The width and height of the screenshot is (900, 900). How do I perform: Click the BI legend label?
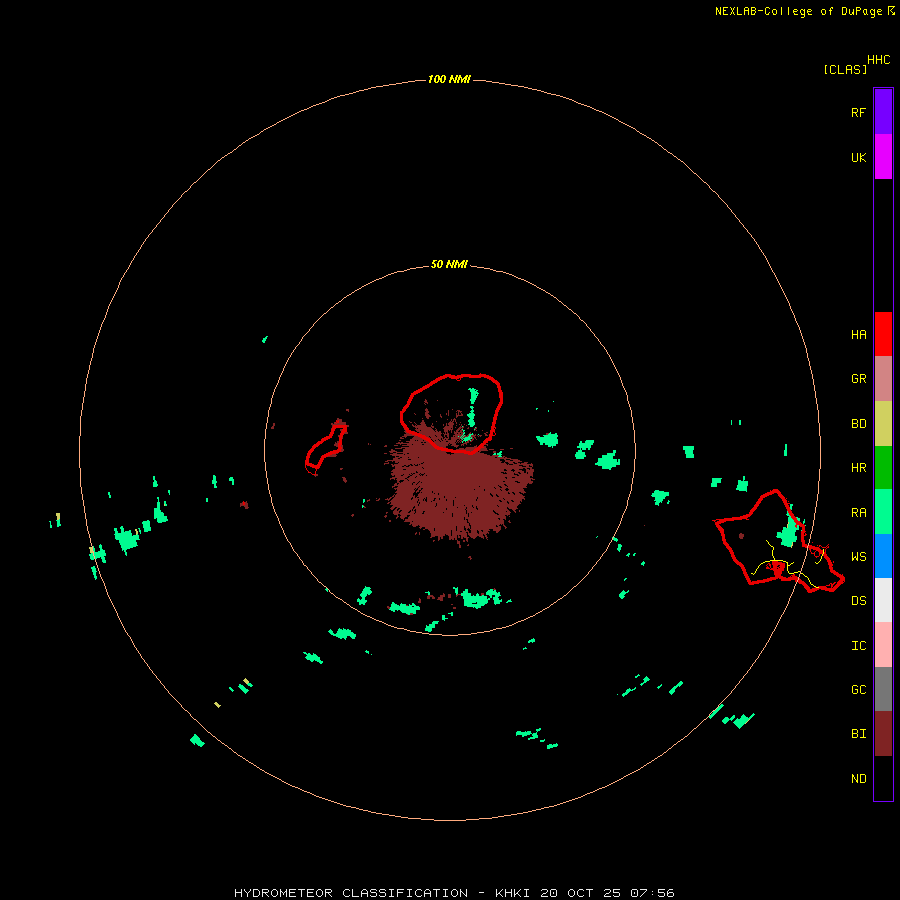858,734
